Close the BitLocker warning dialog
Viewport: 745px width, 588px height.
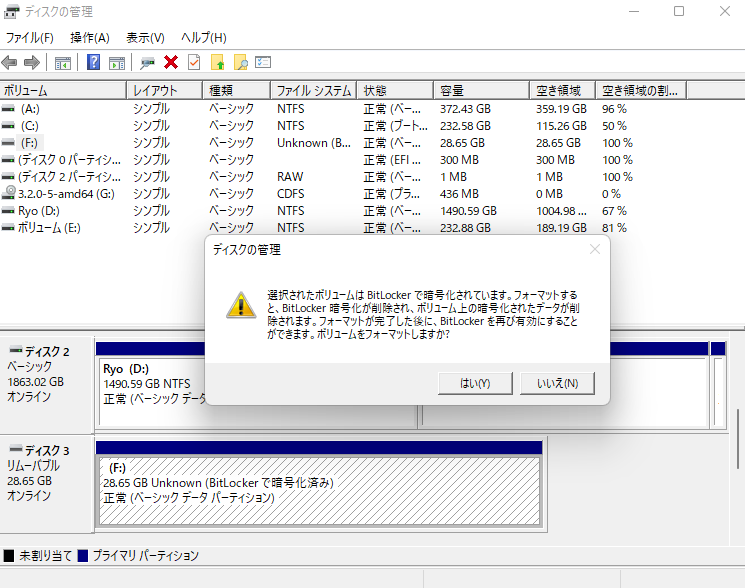pos(595,249)
